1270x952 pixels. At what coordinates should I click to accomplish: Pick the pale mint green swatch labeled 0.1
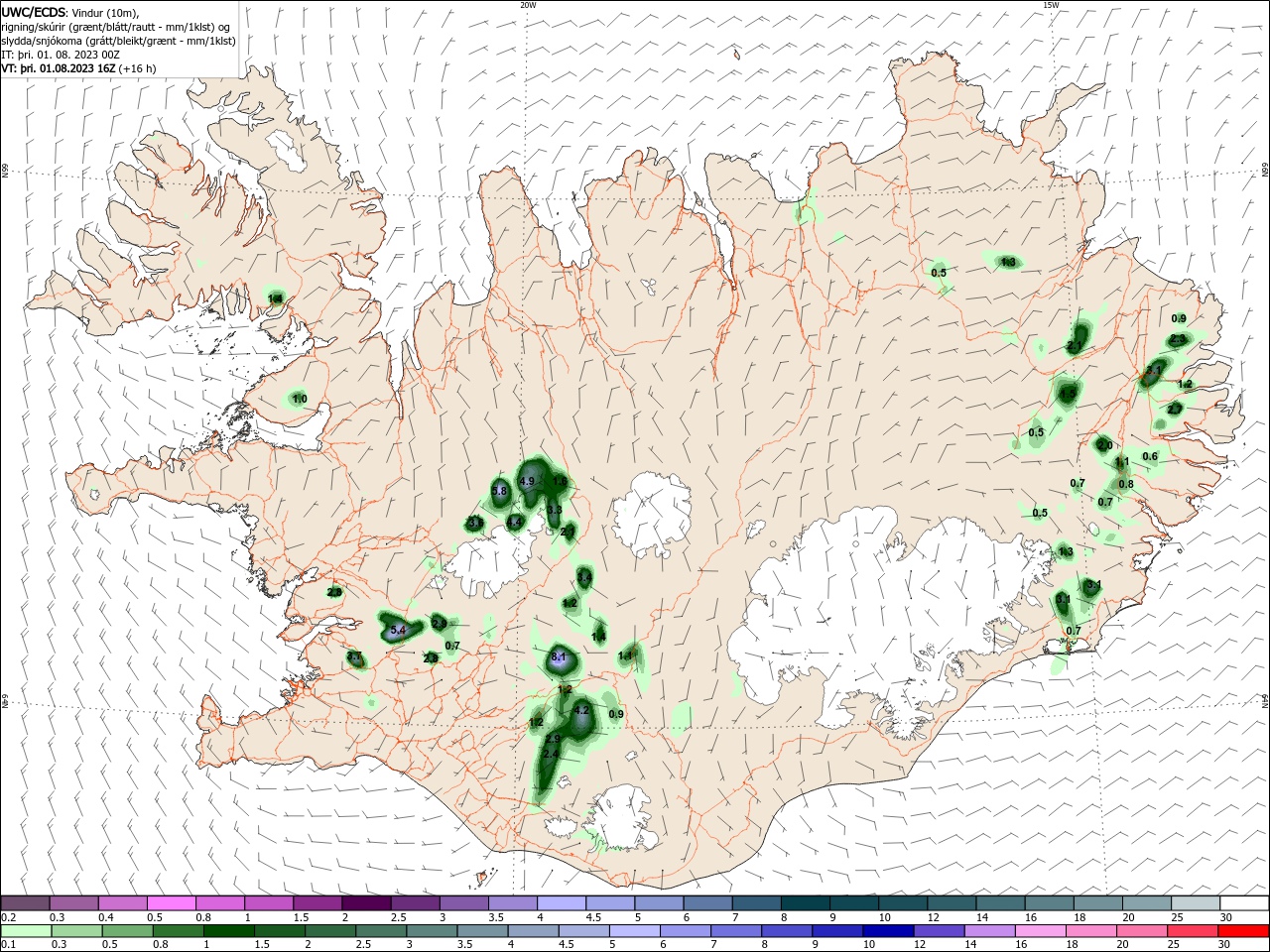[25, 931]
